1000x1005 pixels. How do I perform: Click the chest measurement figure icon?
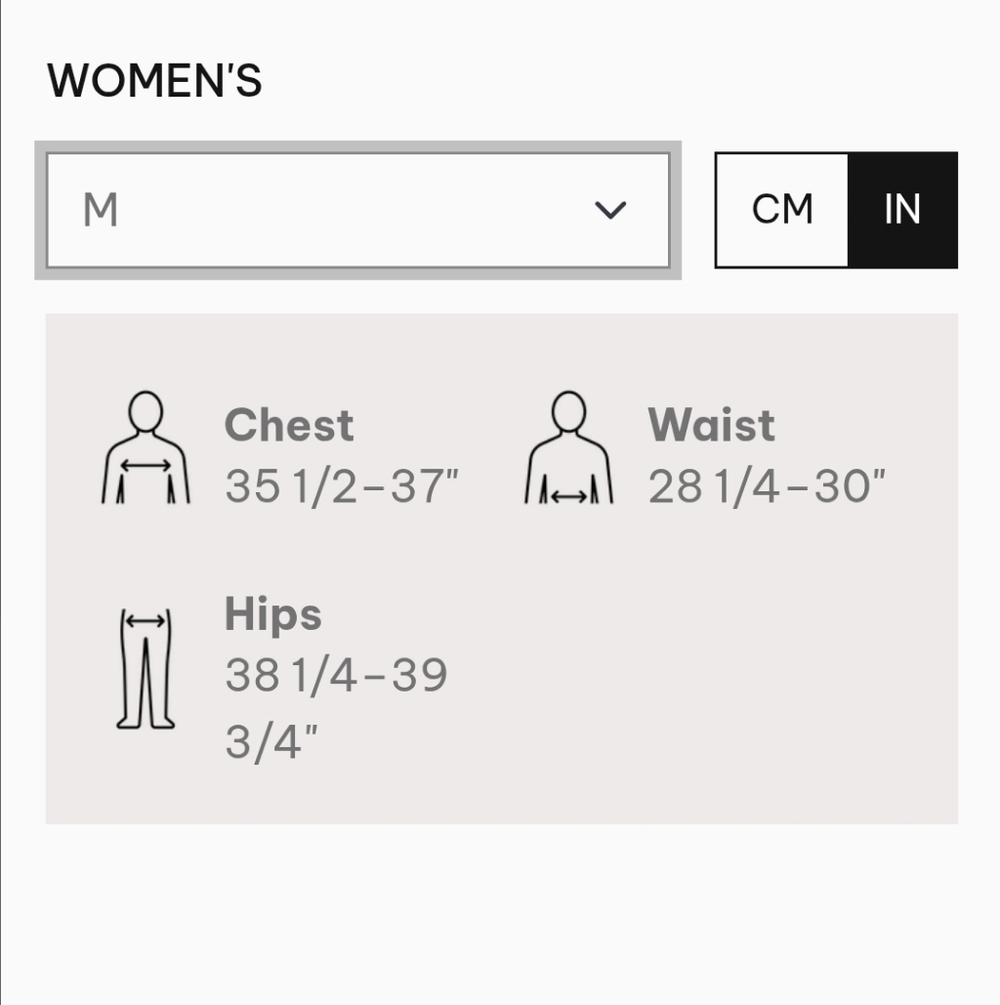146,447
